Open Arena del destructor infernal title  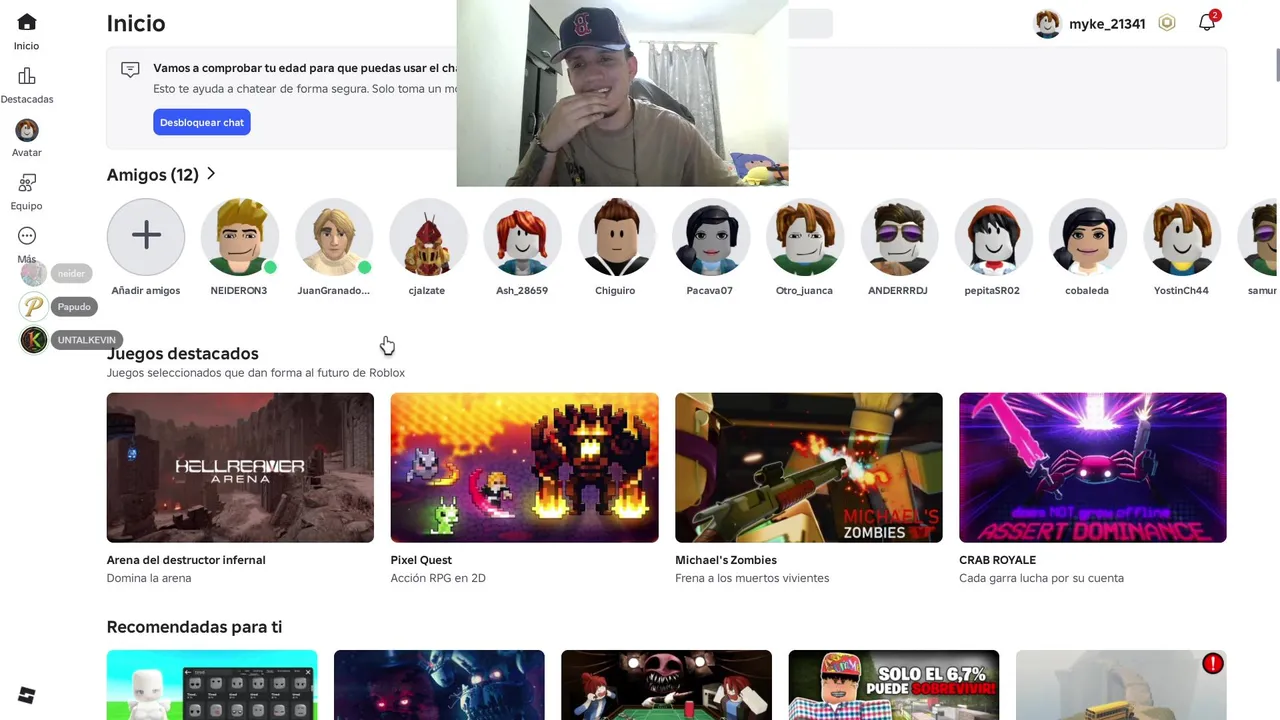186,560
